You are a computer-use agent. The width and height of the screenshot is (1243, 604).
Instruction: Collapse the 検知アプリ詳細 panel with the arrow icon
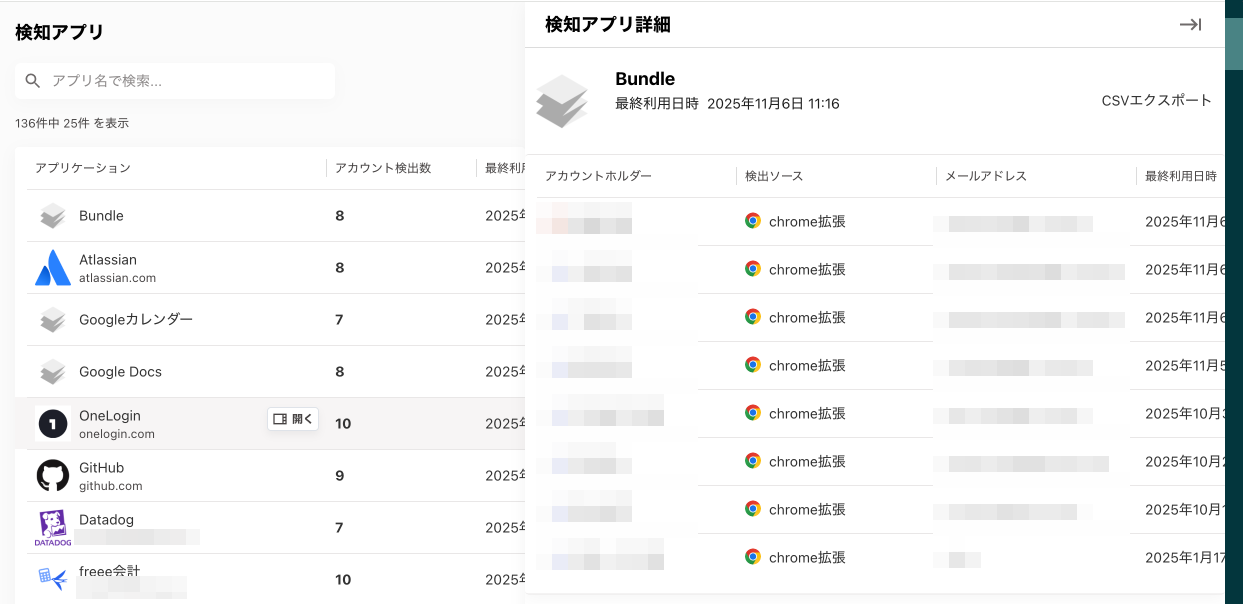[1190, 24]
